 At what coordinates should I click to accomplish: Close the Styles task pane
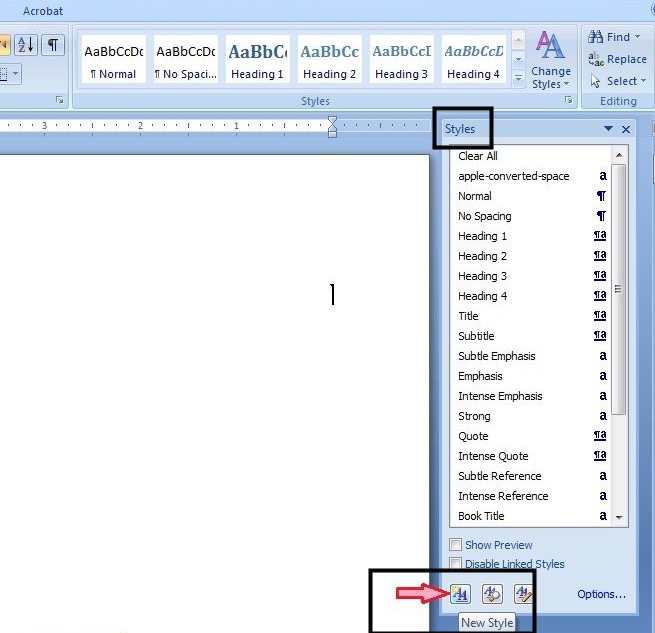click(x=626, y=129)
